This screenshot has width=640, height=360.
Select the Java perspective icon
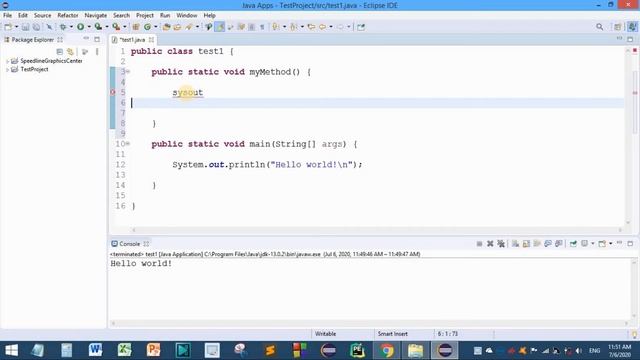pyautogui.click(x=632, y=27)
